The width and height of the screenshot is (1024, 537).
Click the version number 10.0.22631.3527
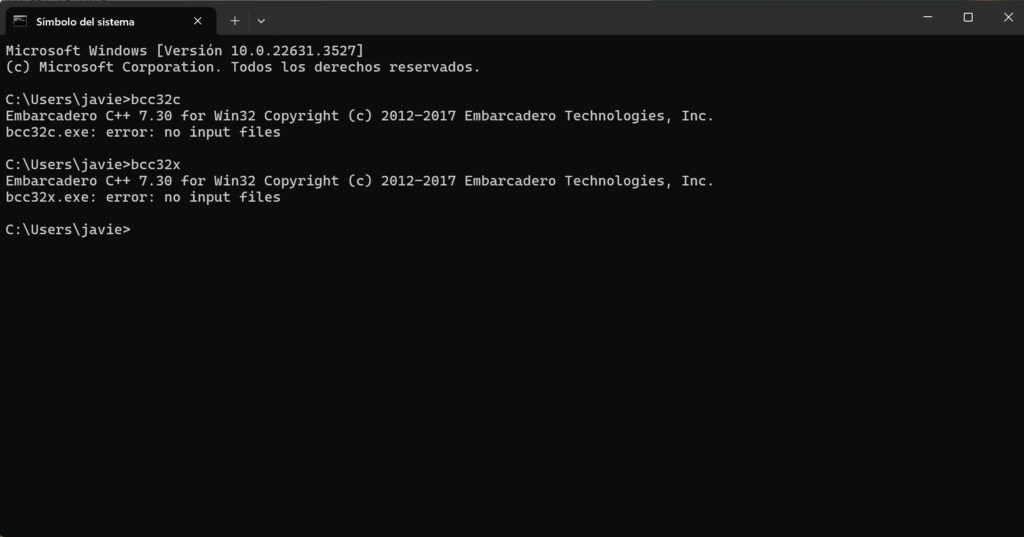294,51
